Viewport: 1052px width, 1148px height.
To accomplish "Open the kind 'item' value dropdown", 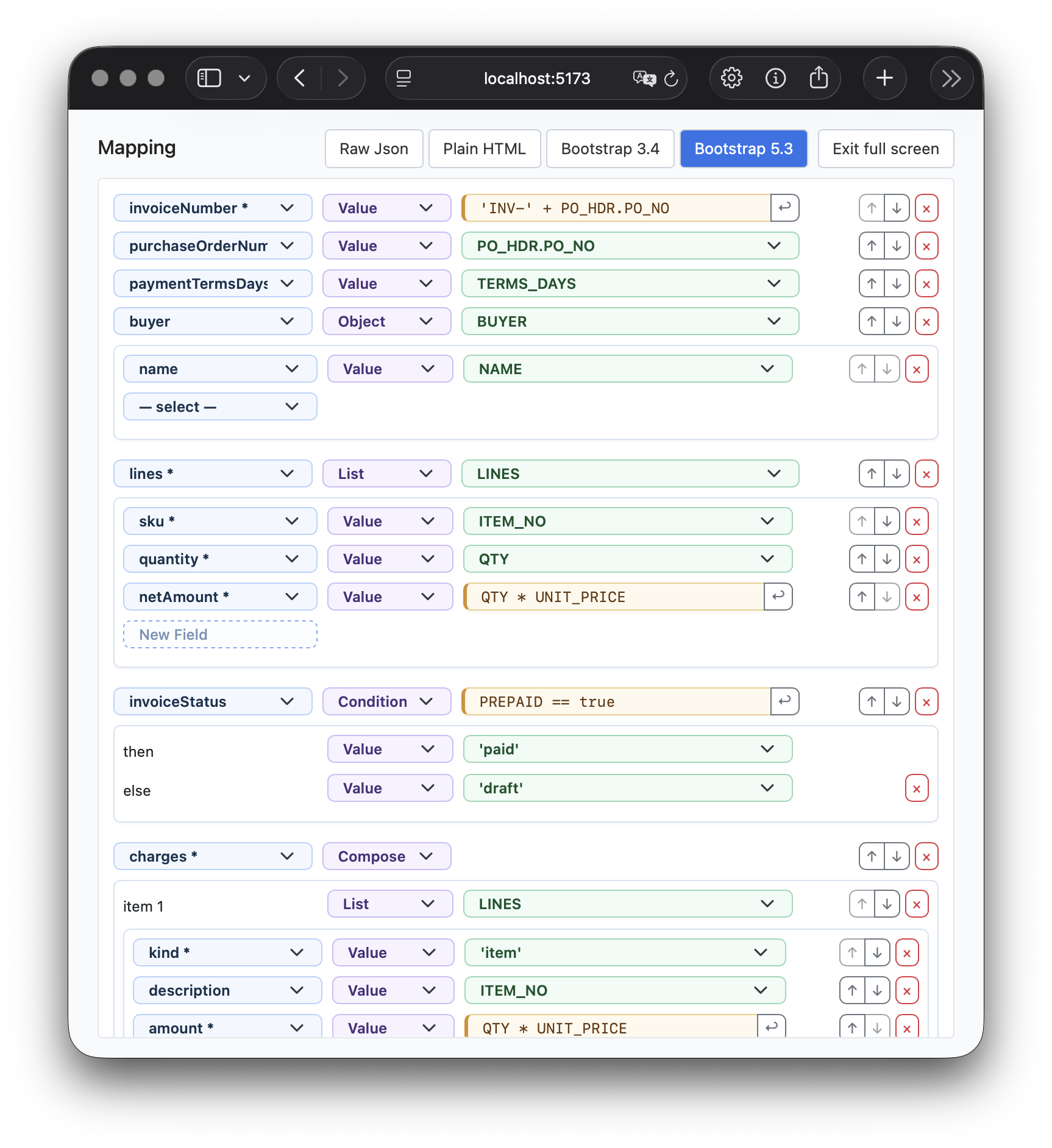I will [x=625, y=953].
